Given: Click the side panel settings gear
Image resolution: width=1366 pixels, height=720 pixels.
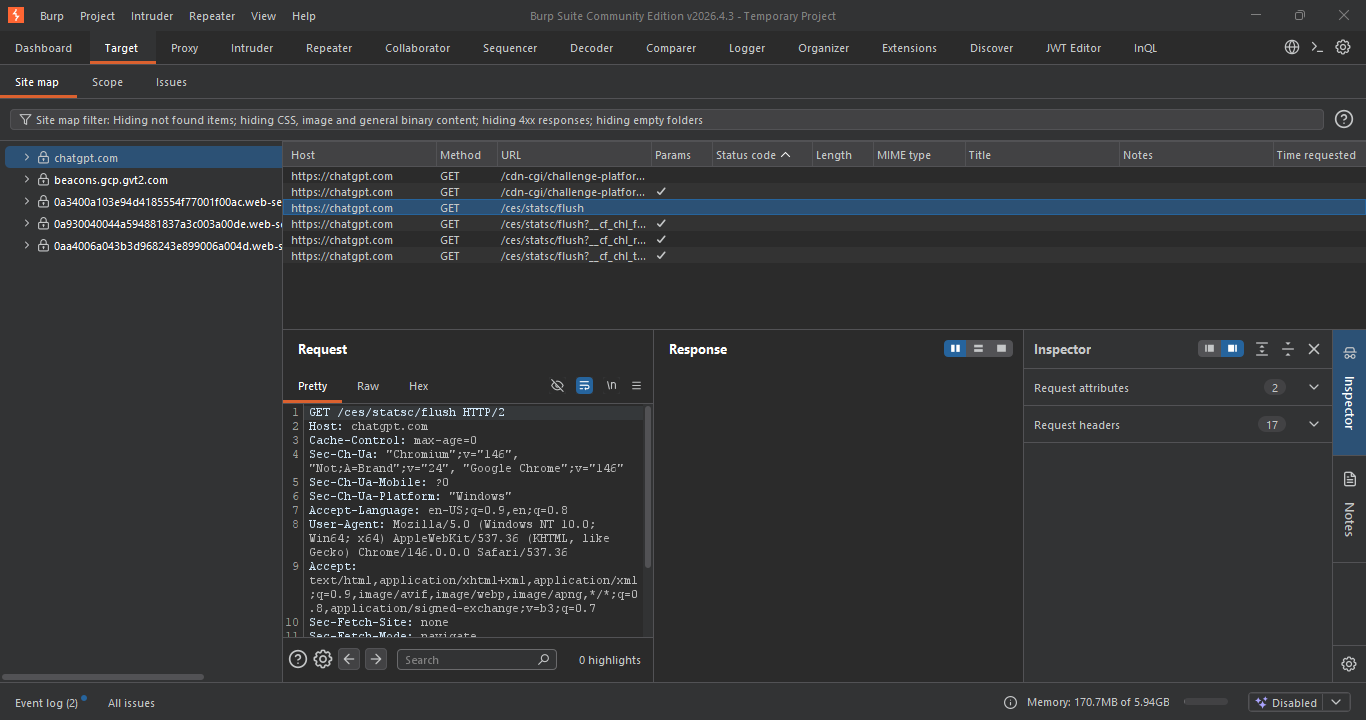Looking at the screenshot, I should click(1349, 664).
